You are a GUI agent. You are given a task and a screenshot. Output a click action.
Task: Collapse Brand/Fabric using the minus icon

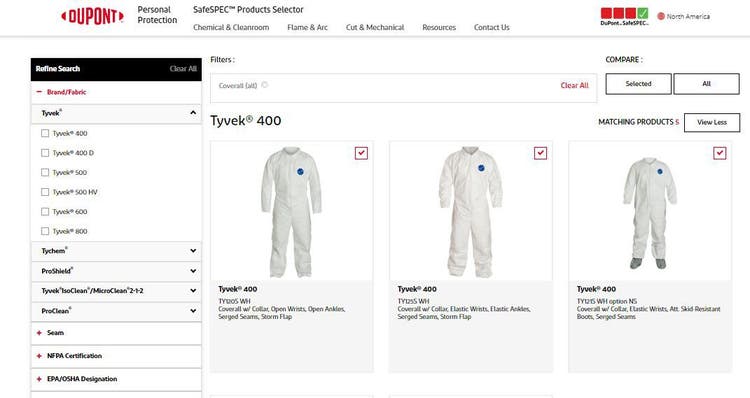[39, 92]
